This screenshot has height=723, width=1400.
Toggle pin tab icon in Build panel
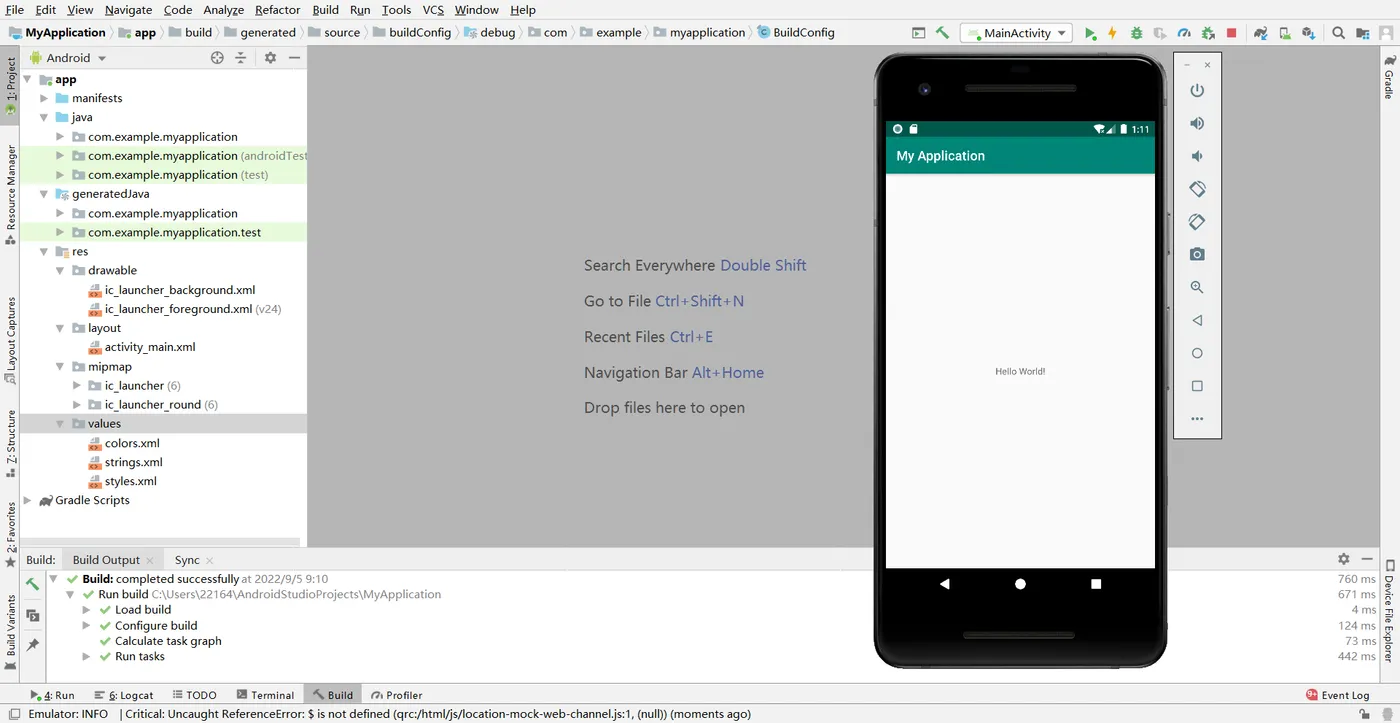click(33, 645)
